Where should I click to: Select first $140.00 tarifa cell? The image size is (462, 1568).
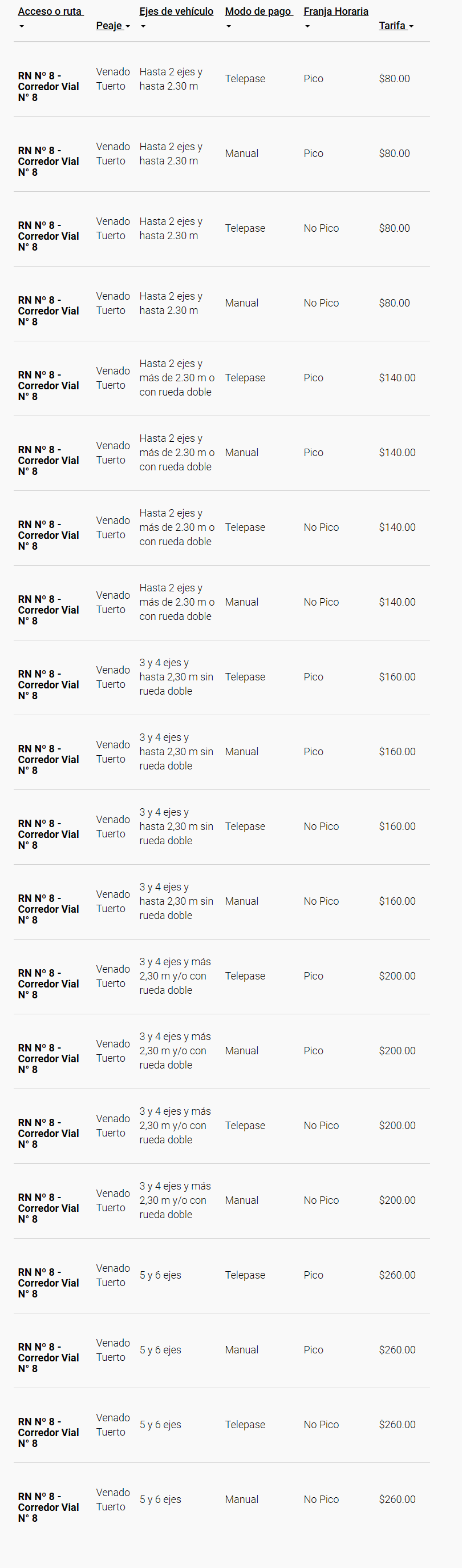398,377
